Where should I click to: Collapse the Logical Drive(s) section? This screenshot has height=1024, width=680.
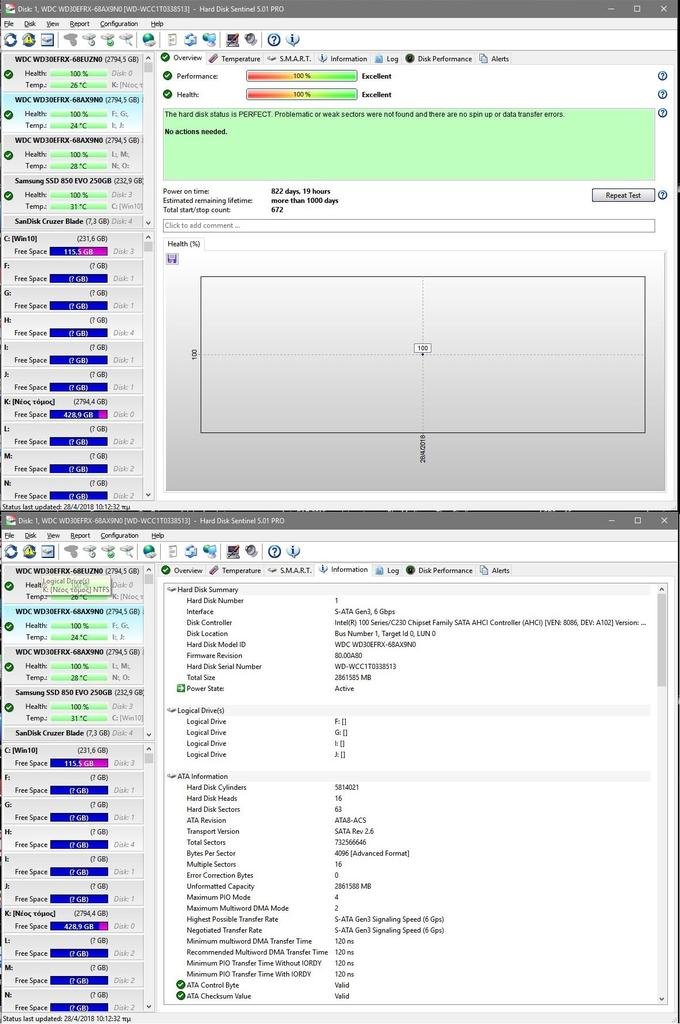coord(171,710)
